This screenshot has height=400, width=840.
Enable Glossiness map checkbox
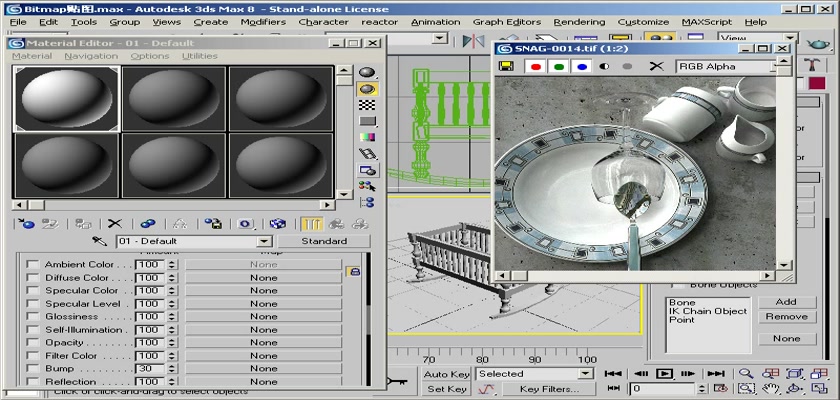pyautogui.click(x=33, y=316)
